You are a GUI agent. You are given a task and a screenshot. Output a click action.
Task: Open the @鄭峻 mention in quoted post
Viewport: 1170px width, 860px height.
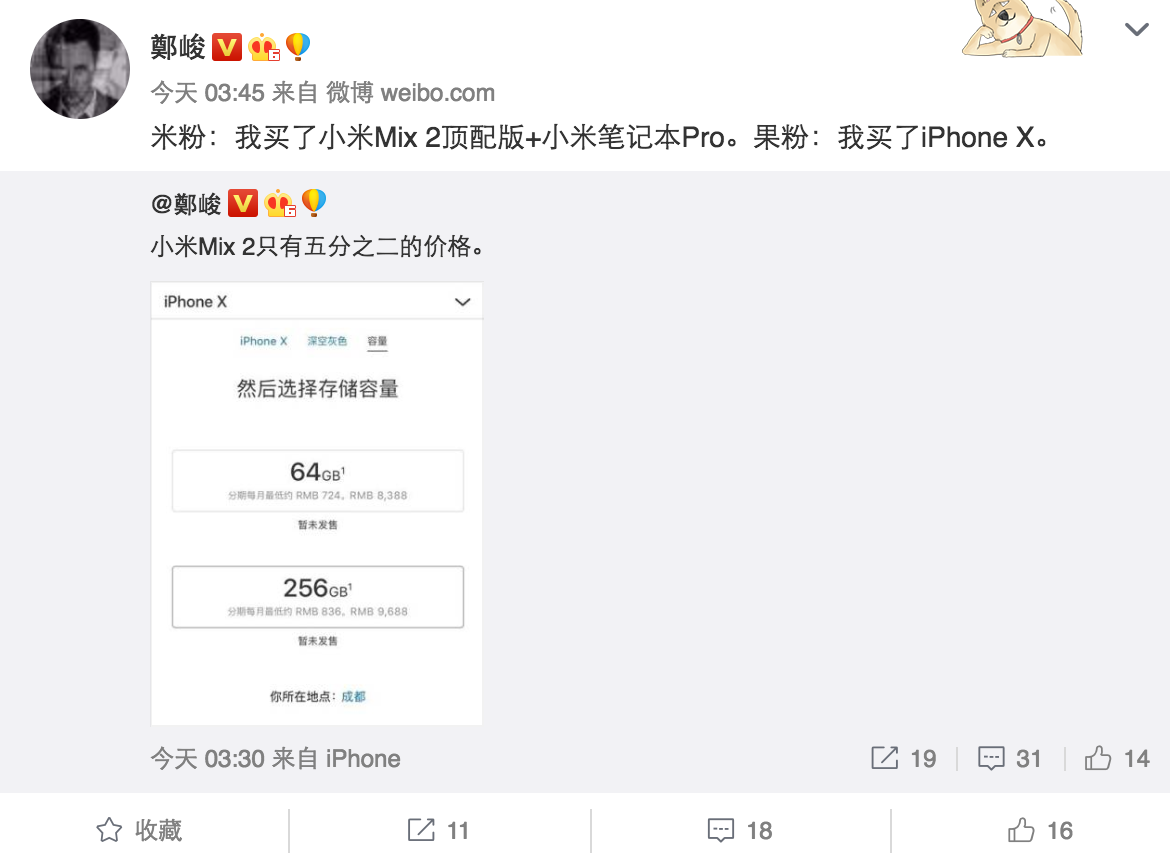pos(186,204)
